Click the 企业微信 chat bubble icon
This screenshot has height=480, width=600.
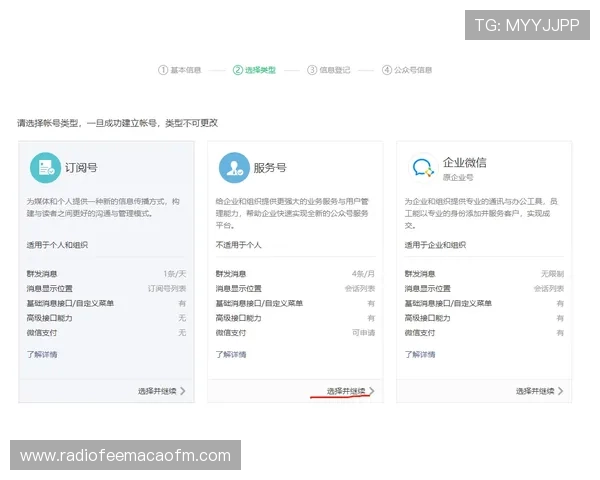(x=422, y=168)
